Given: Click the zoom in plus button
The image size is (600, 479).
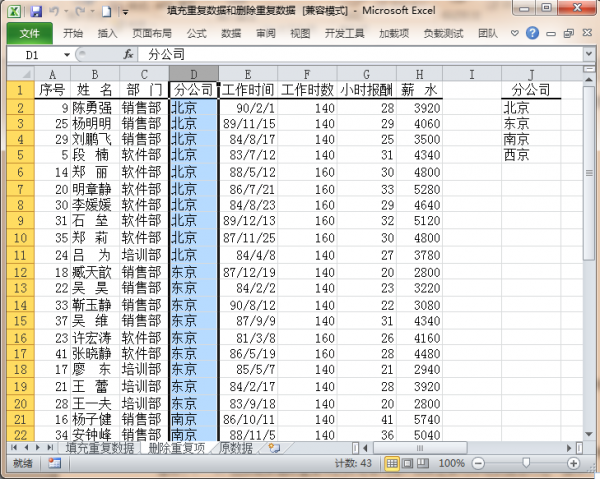Looking at the screenshot, I should point(571,464).
